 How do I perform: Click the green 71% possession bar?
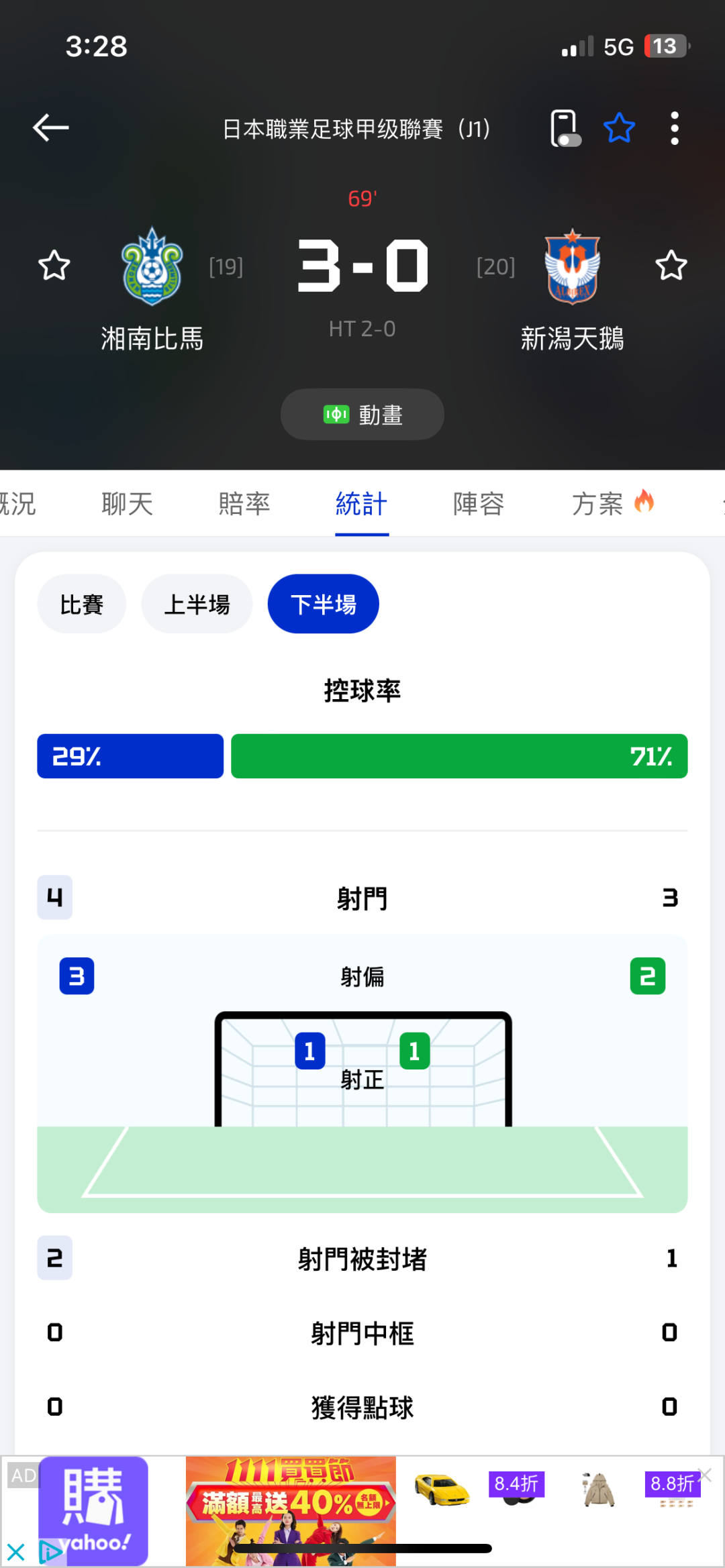coord(459,756)
